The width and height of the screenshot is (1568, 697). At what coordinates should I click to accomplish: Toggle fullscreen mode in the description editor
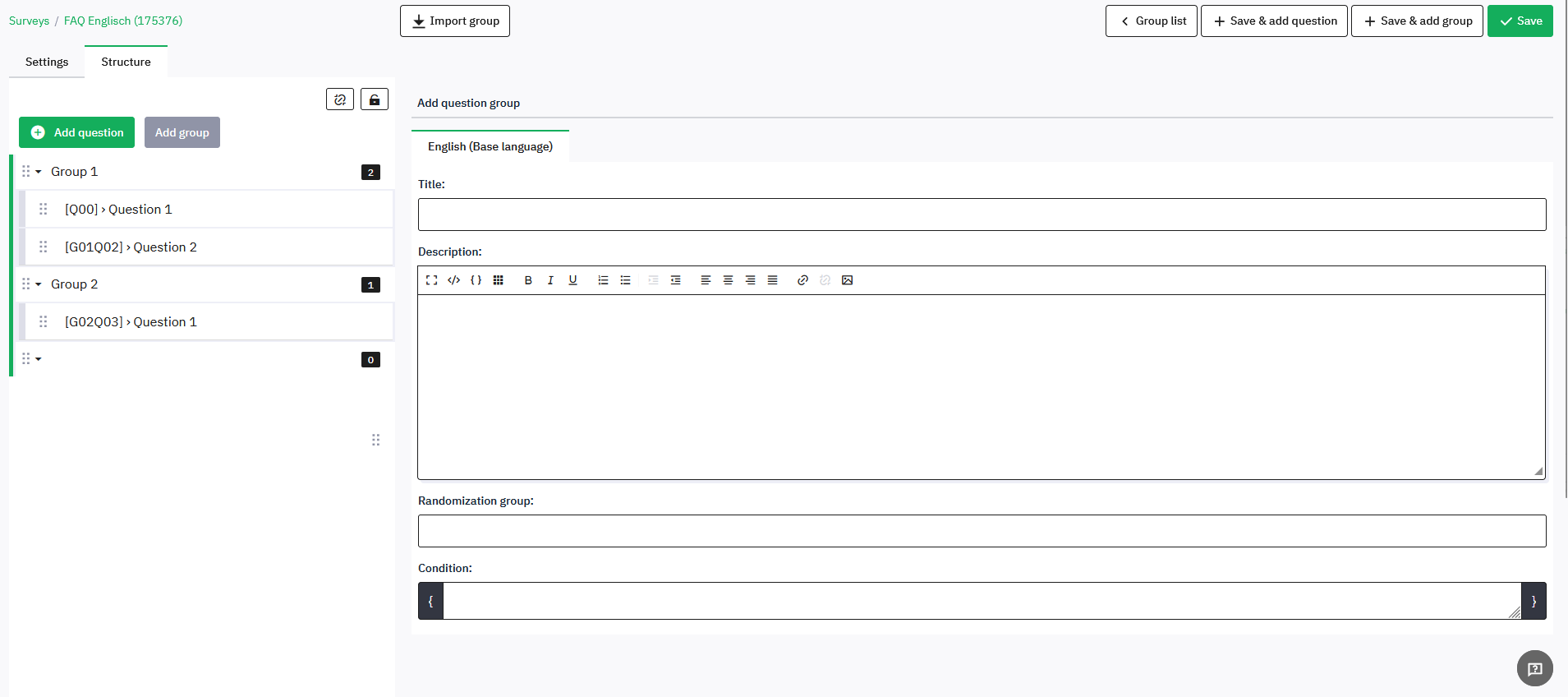431,280
